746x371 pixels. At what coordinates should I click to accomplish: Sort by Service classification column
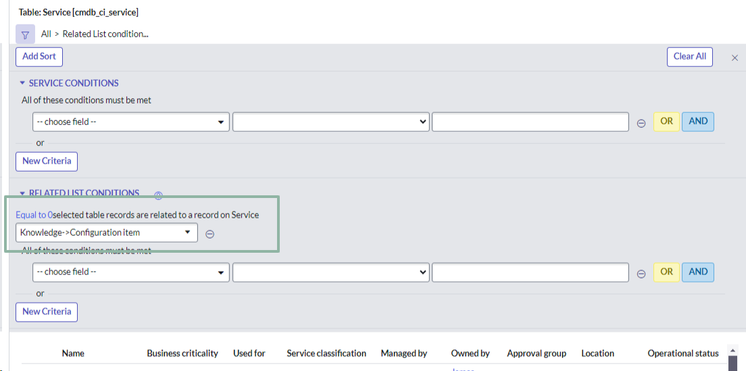coord(326,353)
